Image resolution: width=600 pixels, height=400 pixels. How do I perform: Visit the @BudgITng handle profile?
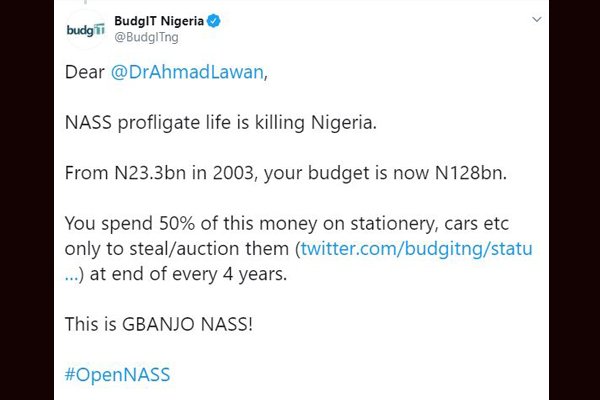tap(146, 38)
